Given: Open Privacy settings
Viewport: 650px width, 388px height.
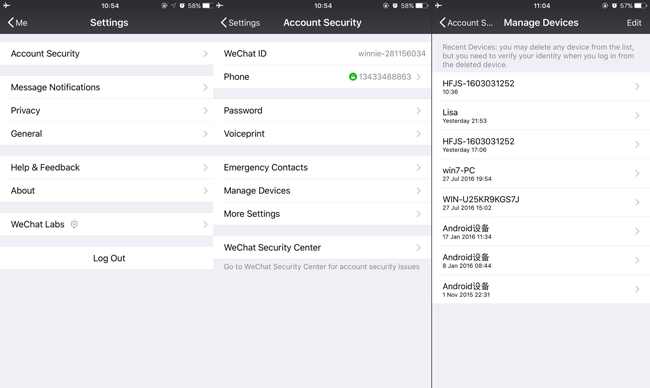Looking at the screenshot, I should [107, 111].
